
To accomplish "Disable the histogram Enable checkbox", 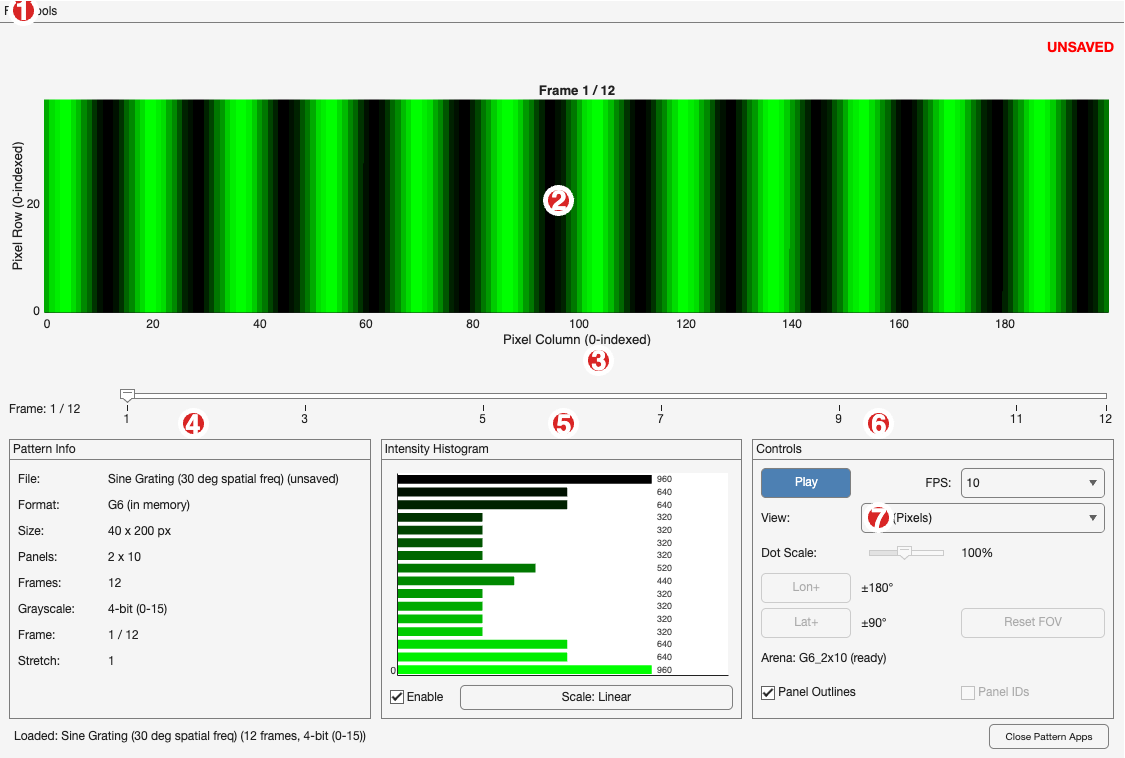I will pos(396,696).
